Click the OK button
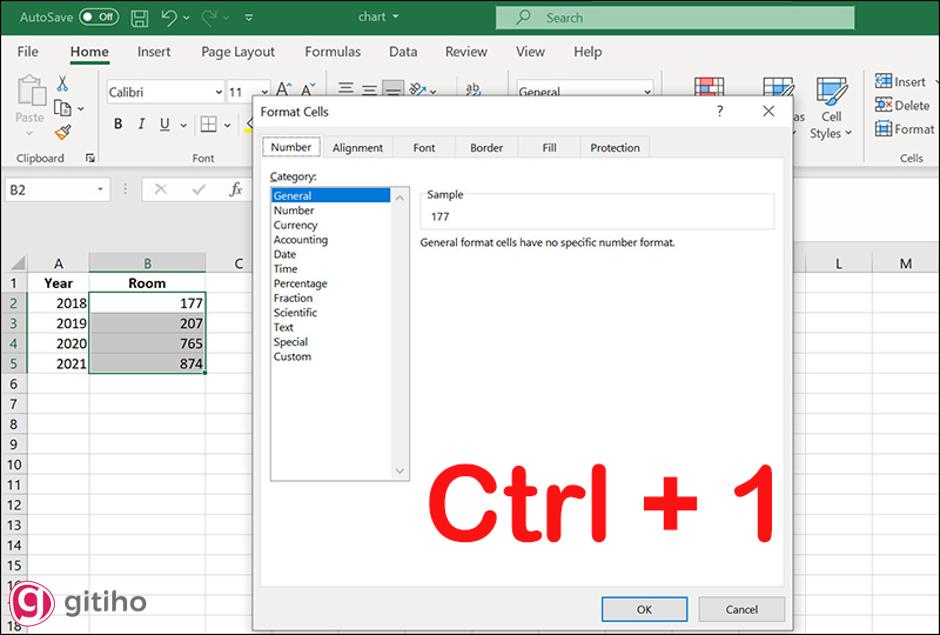Viewport: 940px width, 635px height. 644,609
